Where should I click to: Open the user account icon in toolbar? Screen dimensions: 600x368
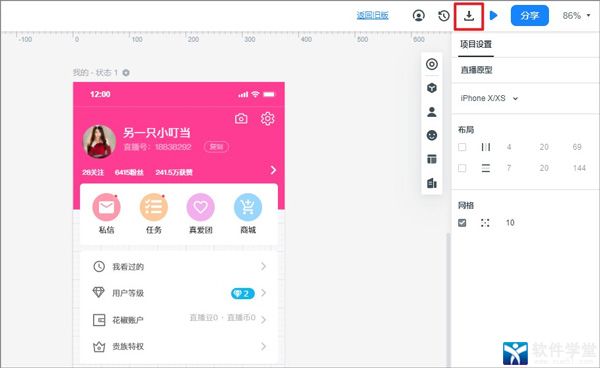(419, 16)
